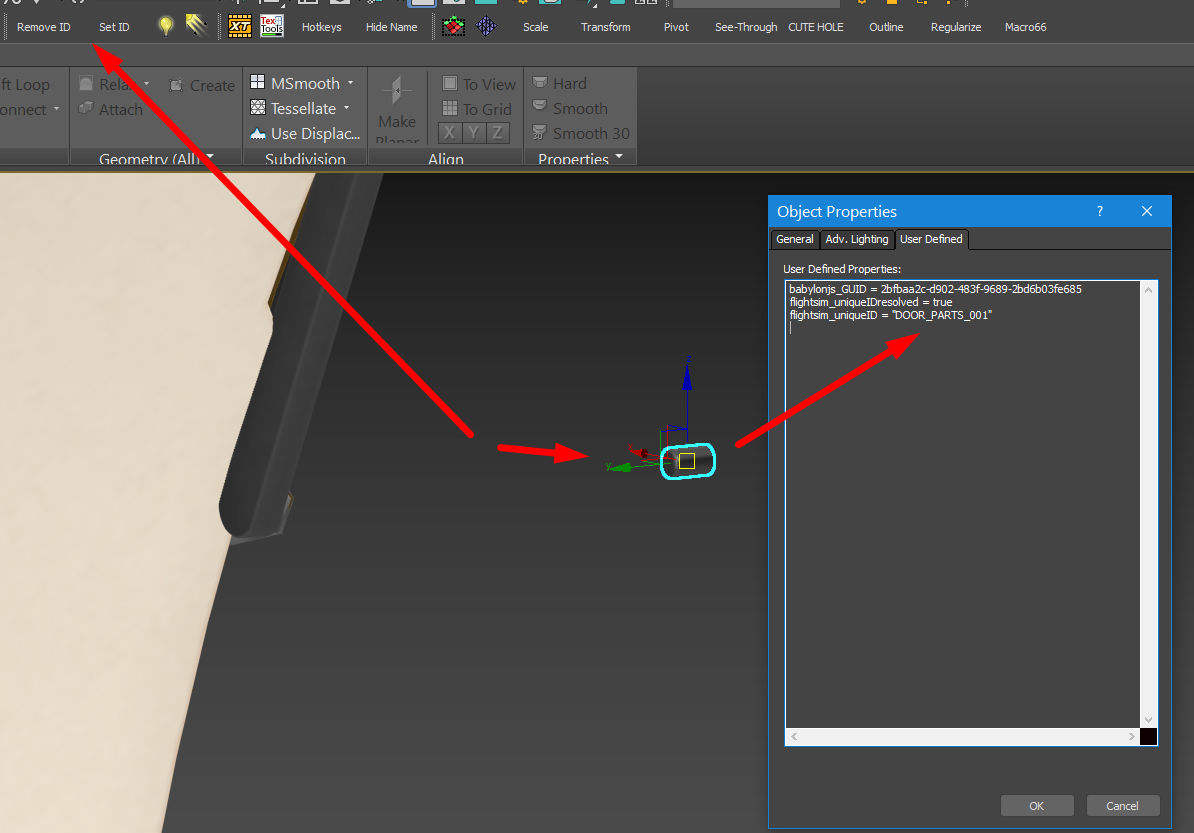This screenshot has height=833, width=1194.
Task: Click the Macro66 toolbar button
Action: pyautogui.click(x=1026, y=27)
